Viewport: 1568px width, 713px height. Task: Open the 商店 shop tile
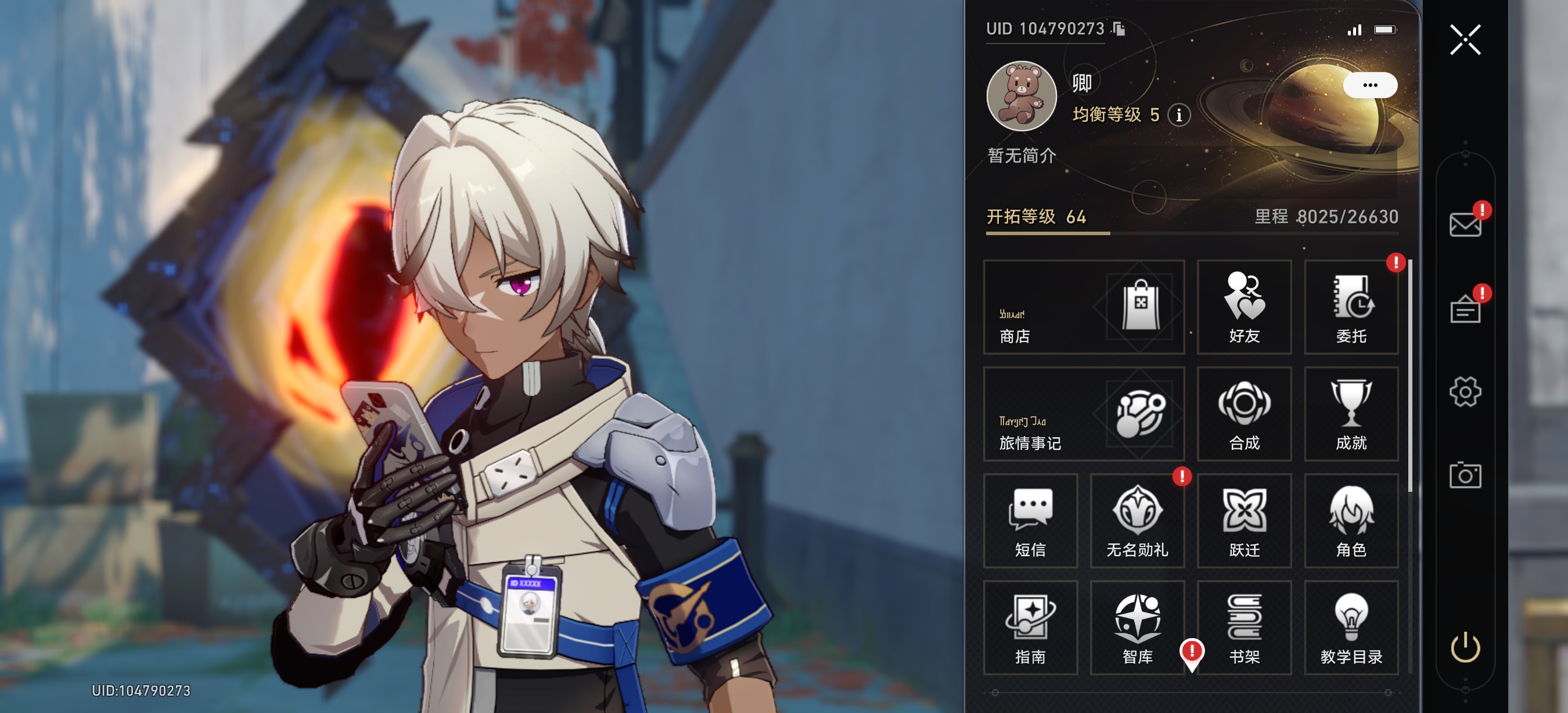pos(1084,307)
